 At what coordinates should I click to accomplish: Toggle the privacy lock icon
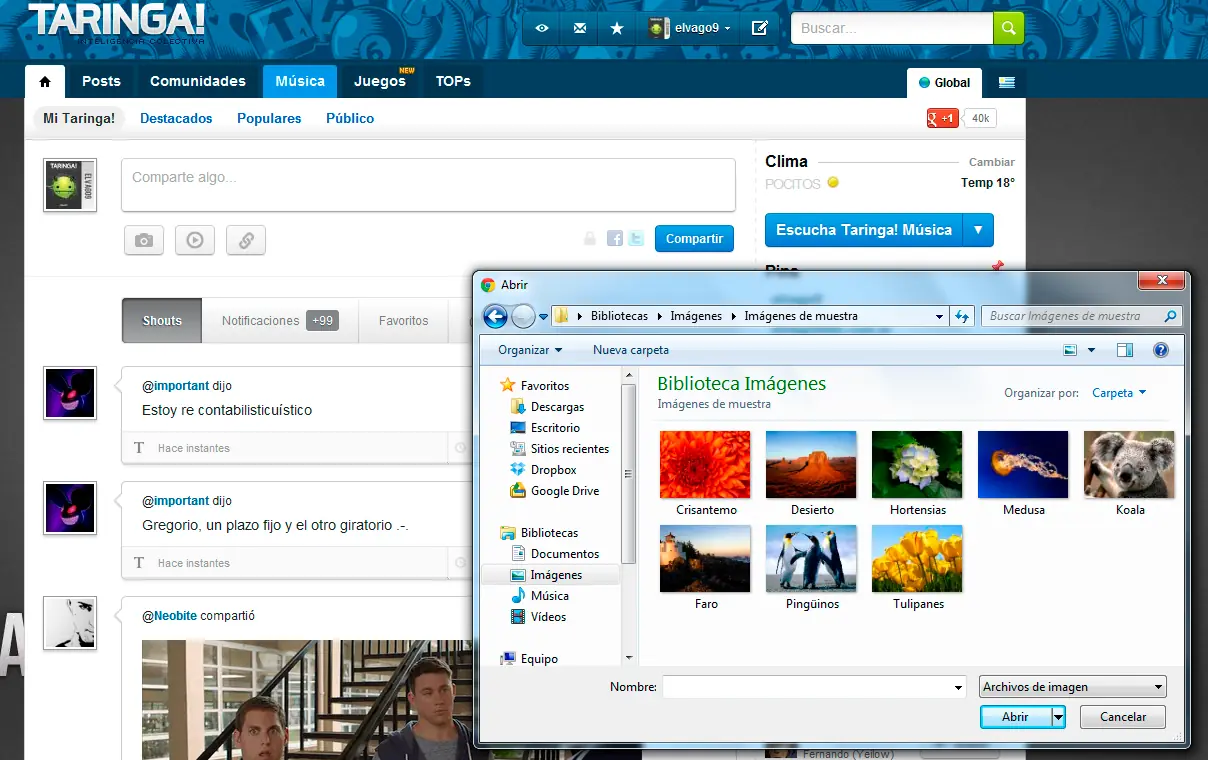point(590,238)
